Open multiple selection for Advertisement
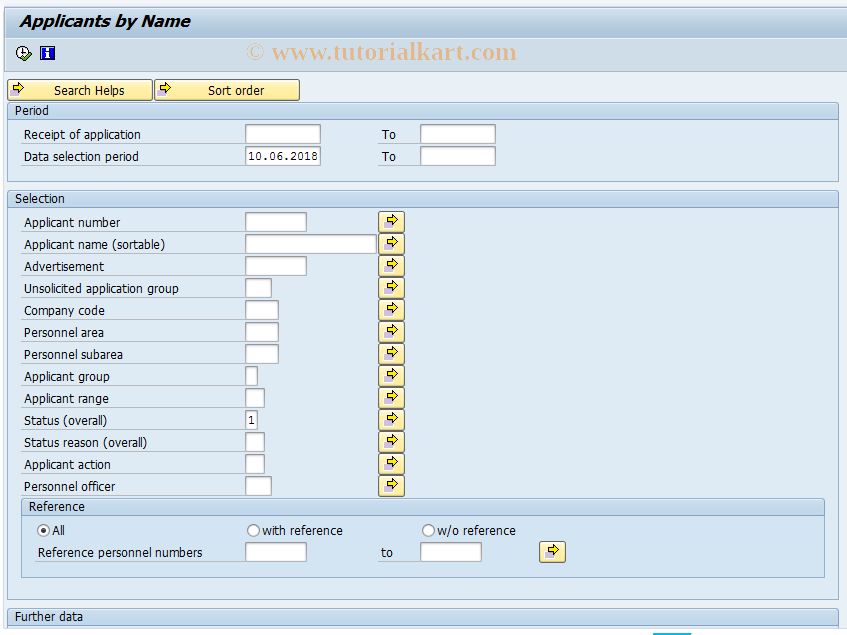Screen dimensions: 847x635 (x=392, y=266)
